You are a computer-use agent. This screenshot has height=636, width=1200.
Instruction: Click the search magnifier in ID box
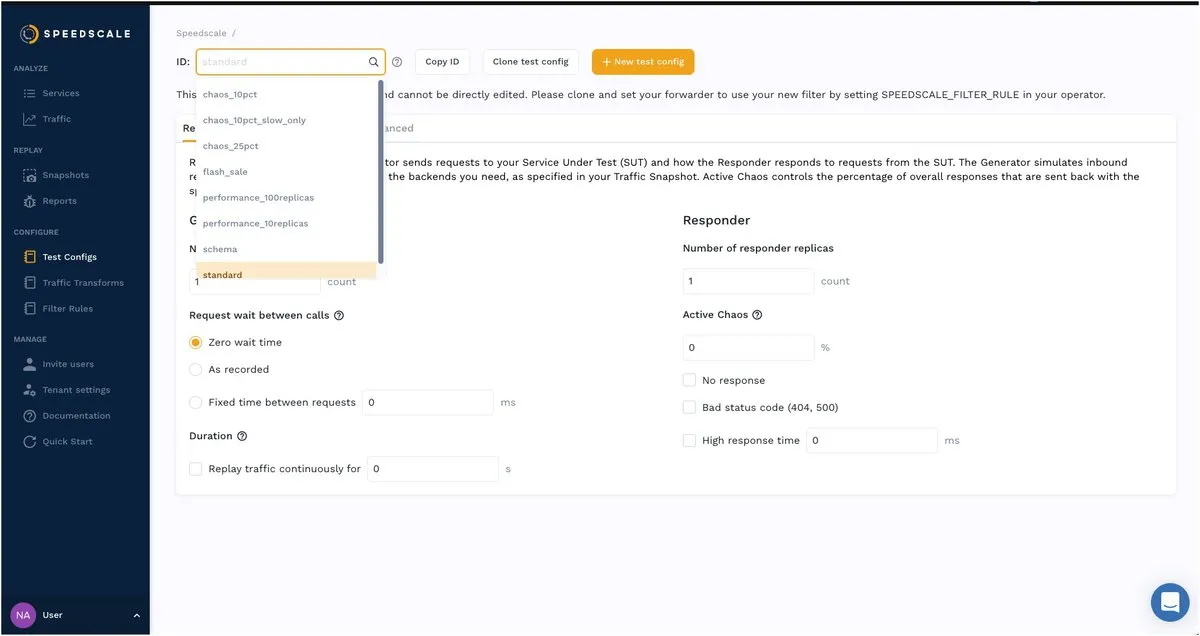point(374,62)
